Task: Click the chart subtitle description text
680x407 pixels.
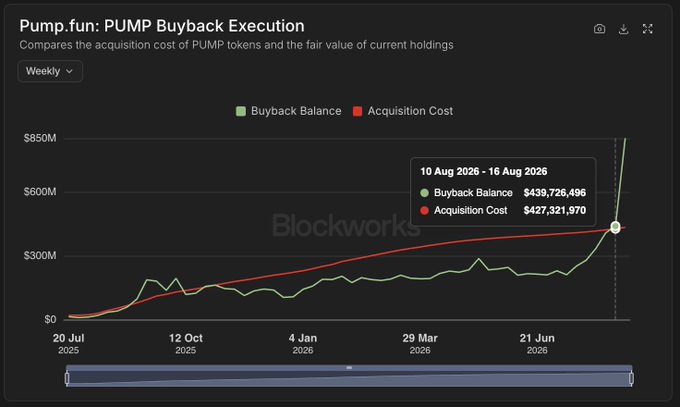Action: pos(236,45)
